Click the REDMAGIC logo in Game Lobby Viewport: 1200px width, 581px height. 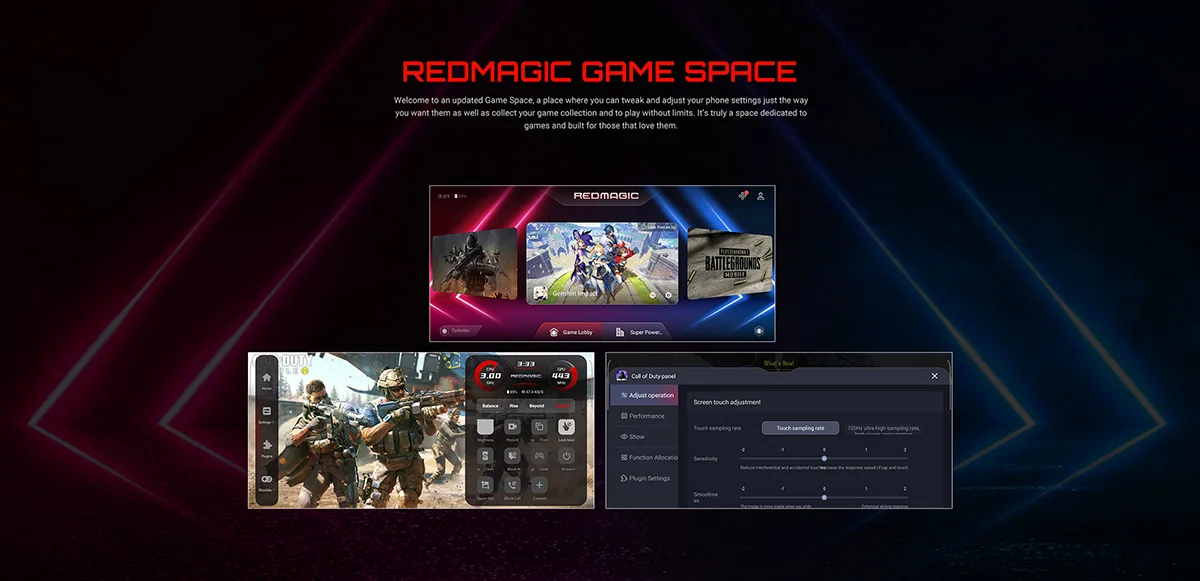click(x=606, y=195)
